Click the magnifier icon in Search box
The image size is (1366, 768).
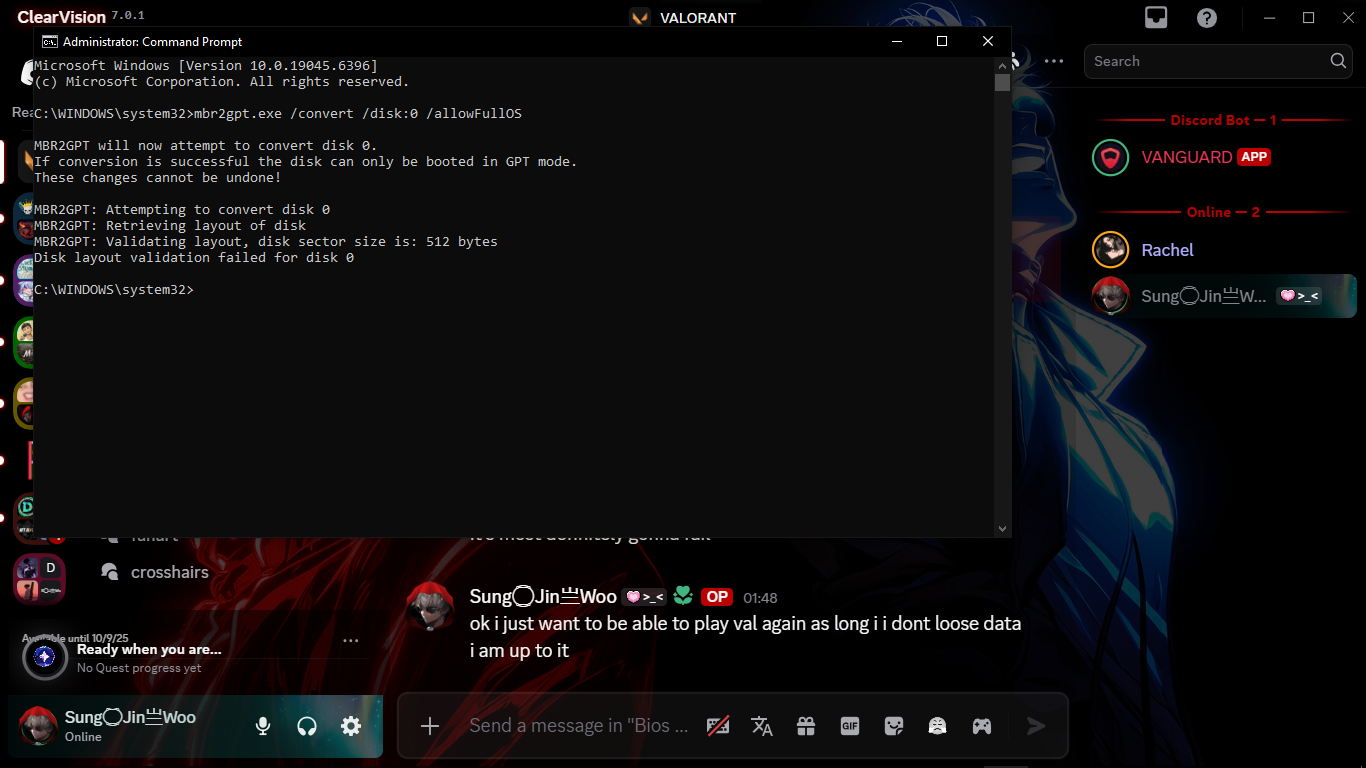[x=1339, y=61]
